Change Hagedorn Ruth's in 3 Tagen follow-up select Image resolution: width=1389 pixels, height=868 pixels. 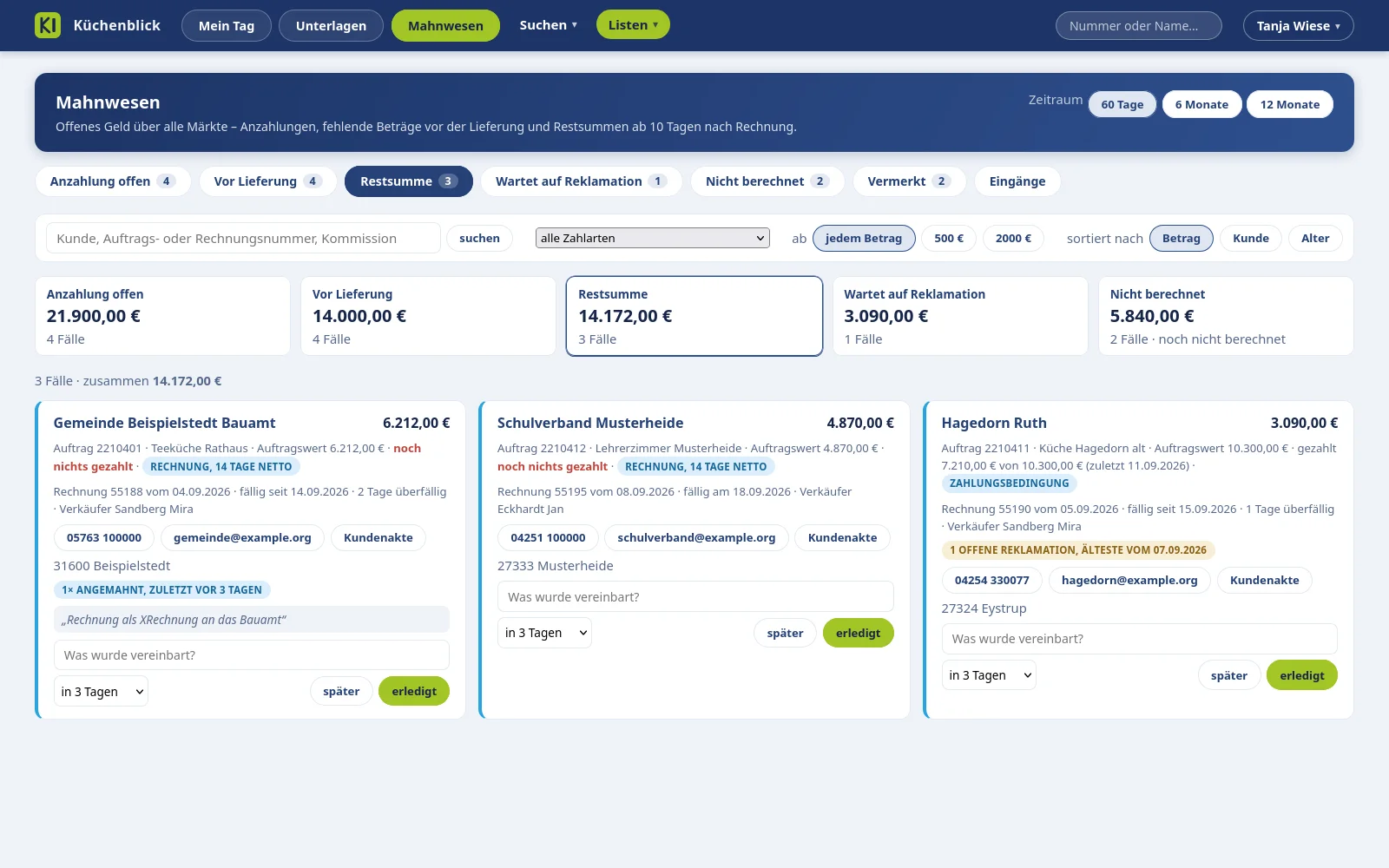(x=989, y=675)
